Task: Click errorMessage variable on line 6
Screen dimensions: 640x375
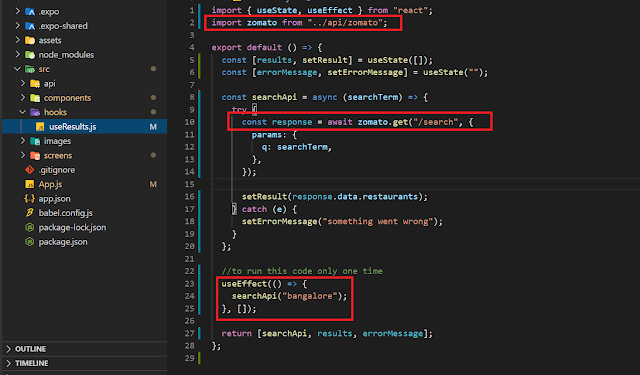Action: click(x=287, y=72)
